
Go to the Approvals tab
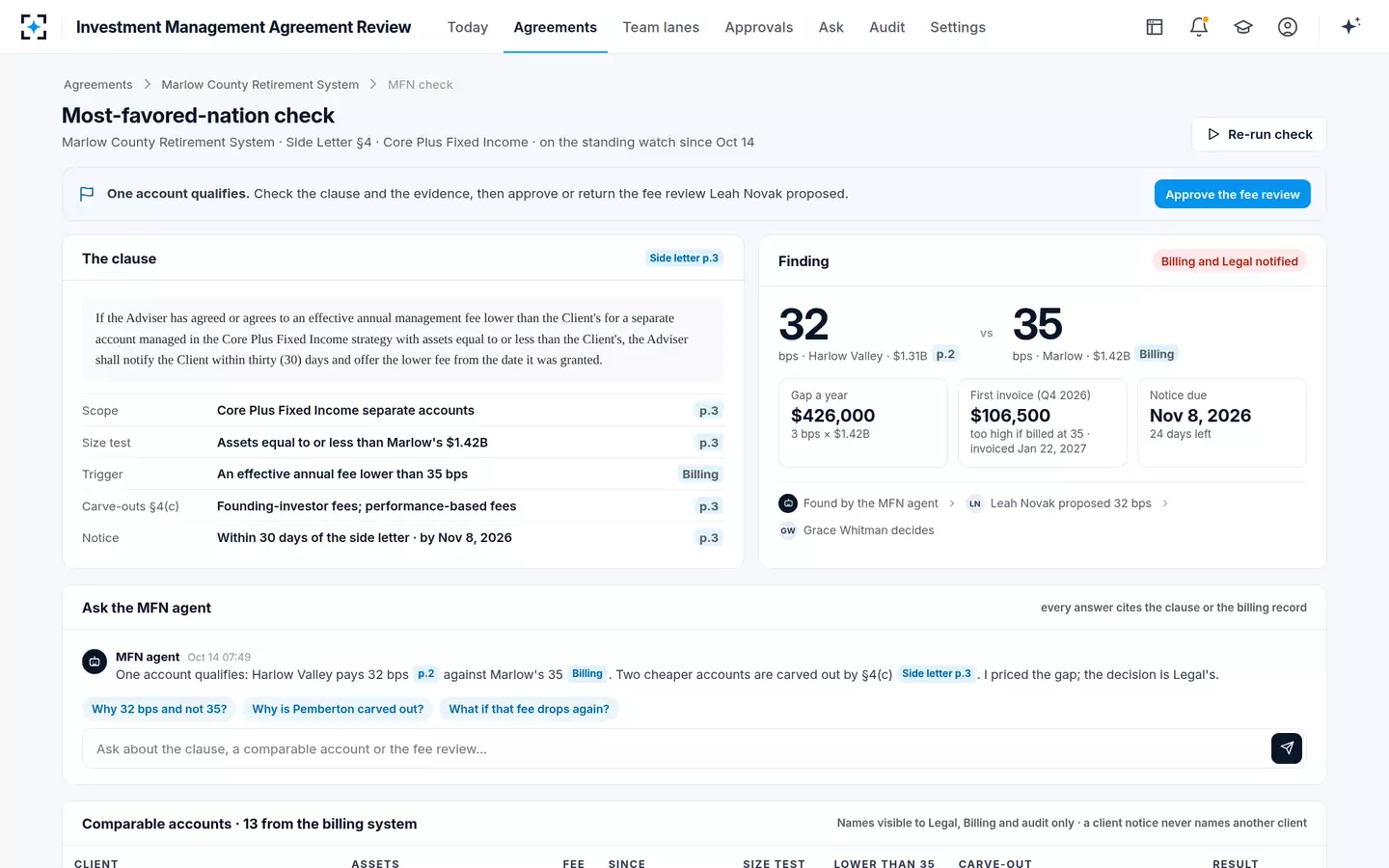tap(759, 27)
